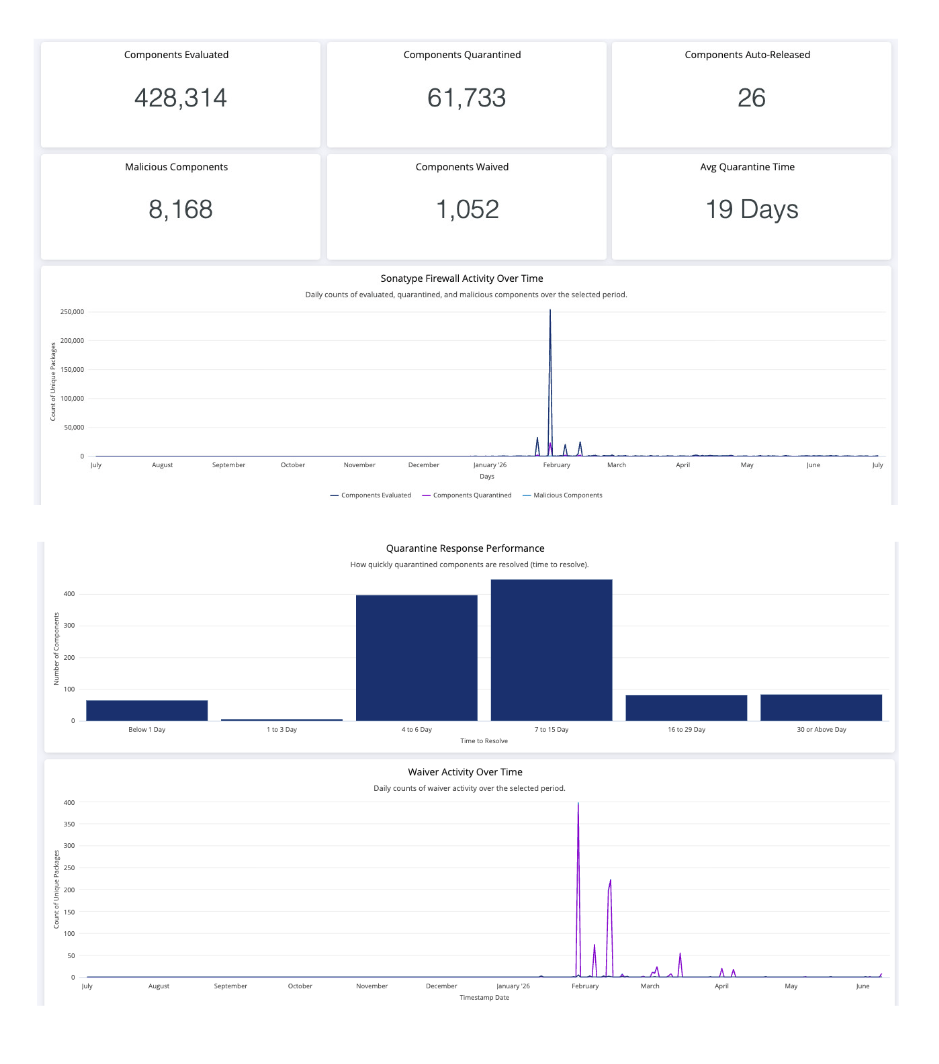Click the 1,052 components waived value
This screenshot has width=939, height=1064.
point(467,209)
